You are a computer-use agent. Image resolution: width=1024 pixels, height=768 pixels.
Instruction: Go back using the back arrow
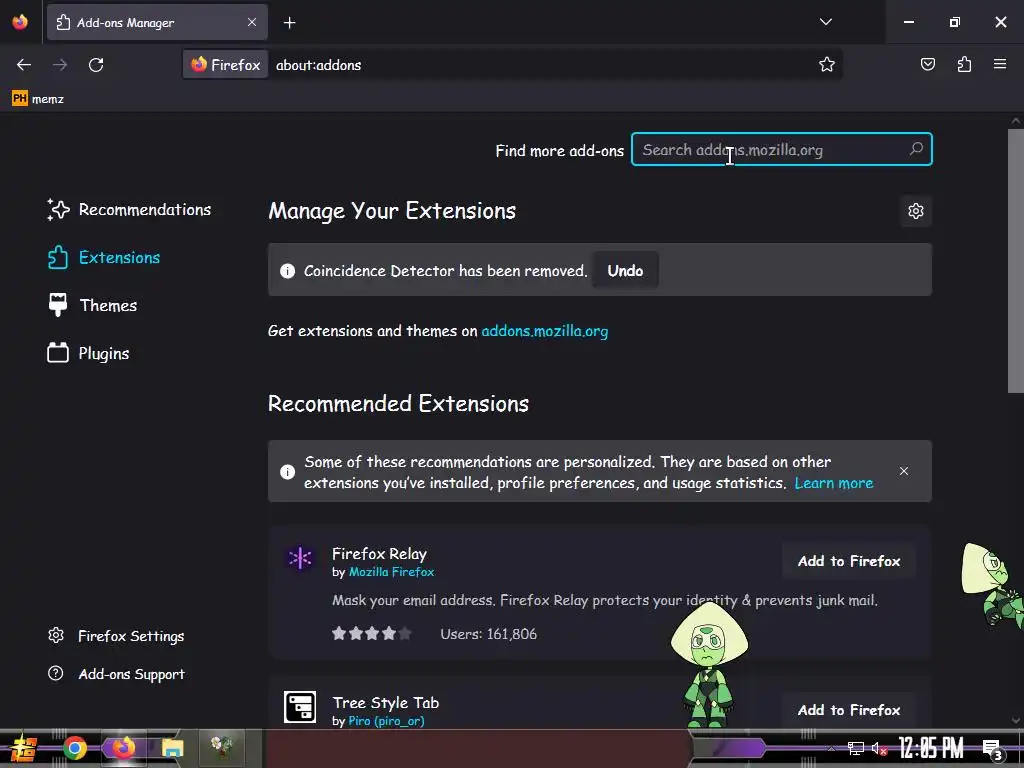[x=24, y=65]
